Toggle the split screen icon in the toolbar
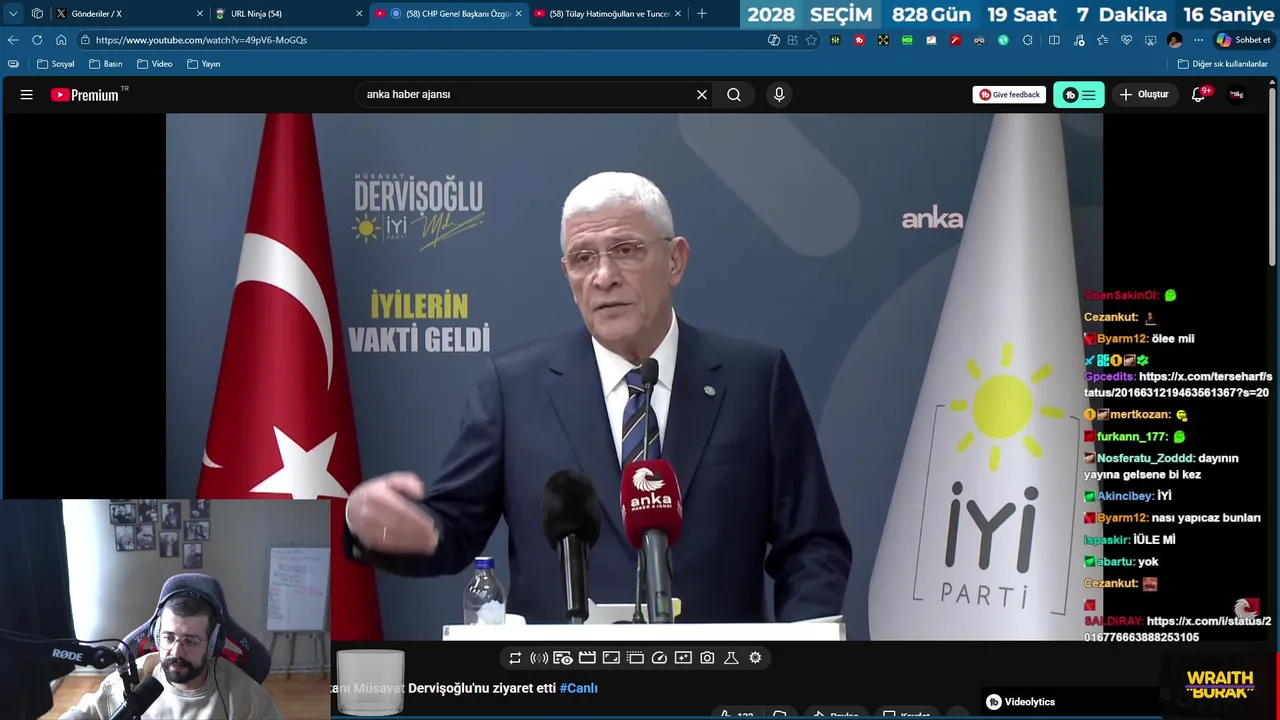This screenshot has width=1280, height=720. coord(1054,40)
